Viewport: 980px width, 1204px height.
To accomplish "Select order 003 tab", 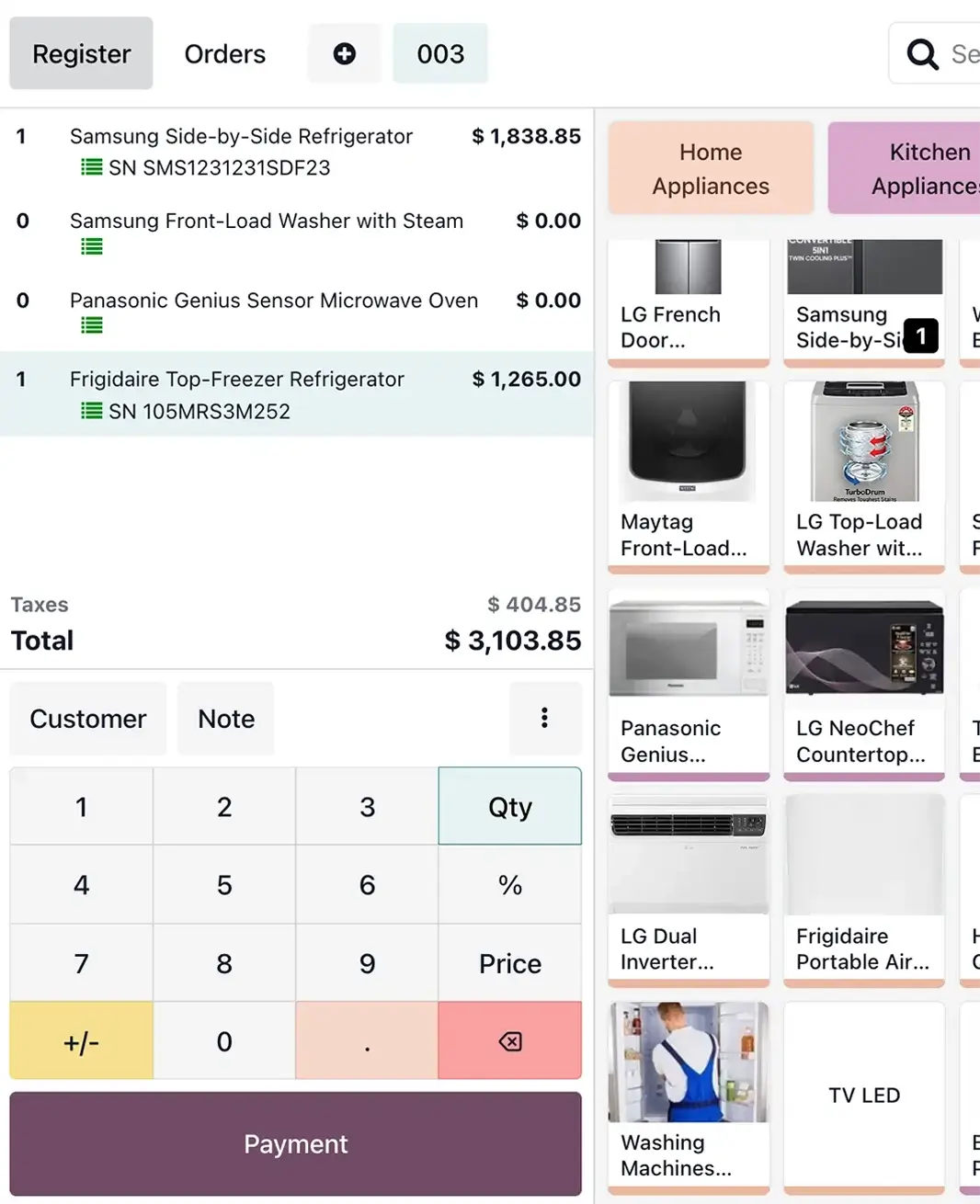I will coord(440,54).
